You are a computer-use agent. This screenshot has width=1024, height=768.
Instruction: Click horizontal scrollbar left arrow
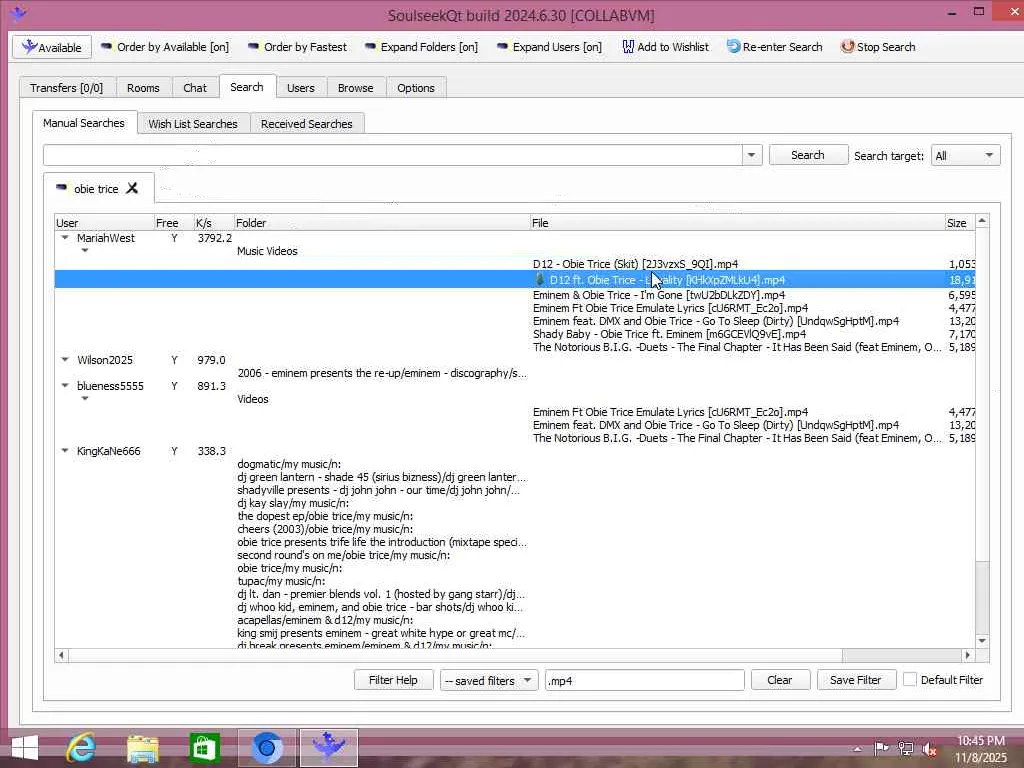pos(61,655)
